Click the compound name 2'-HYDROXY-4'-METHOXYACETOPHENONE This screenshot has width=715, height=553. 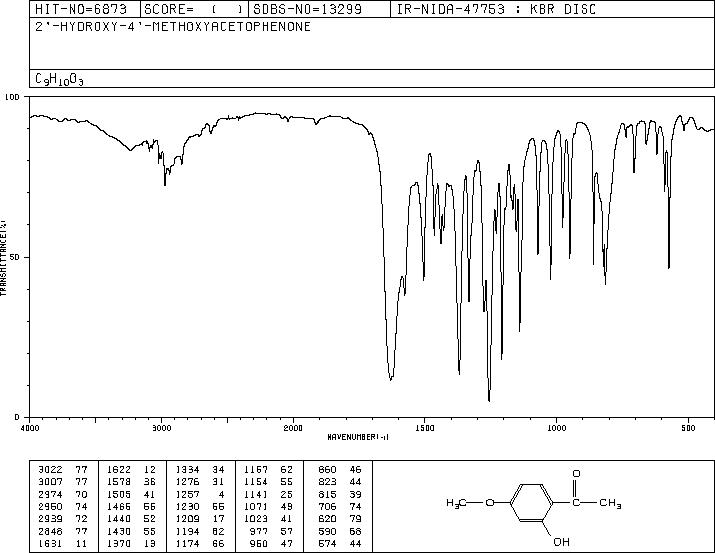point(173,26)
